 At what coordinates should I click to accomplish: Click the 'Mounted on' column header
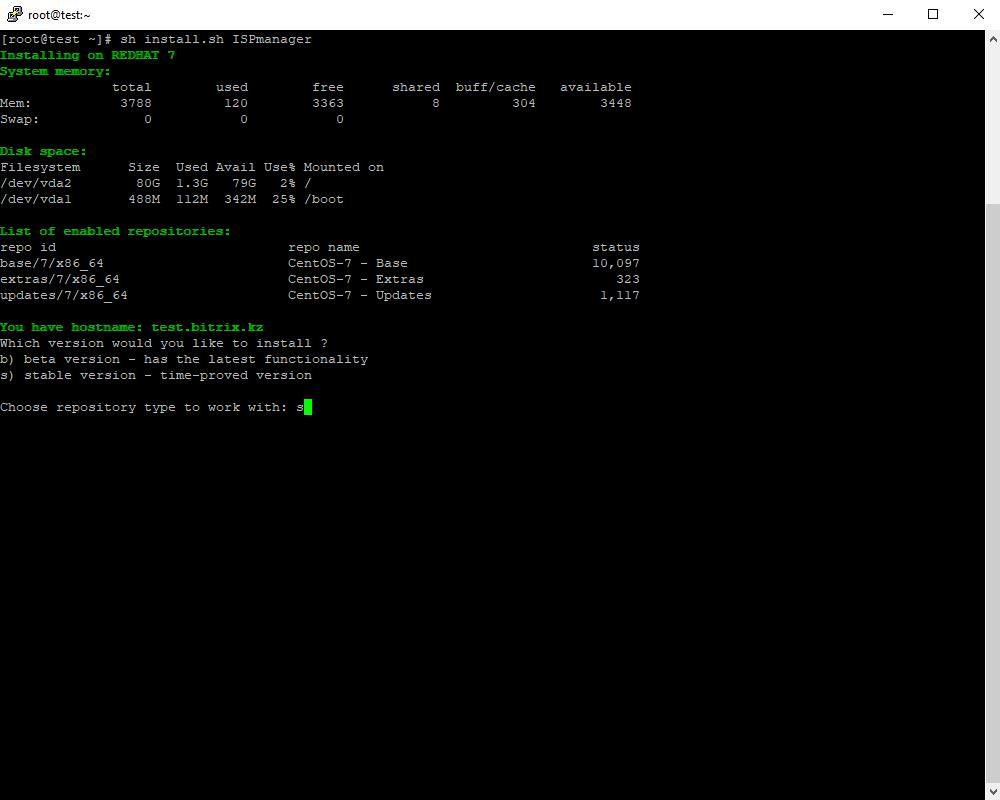(x=344, y=167)
